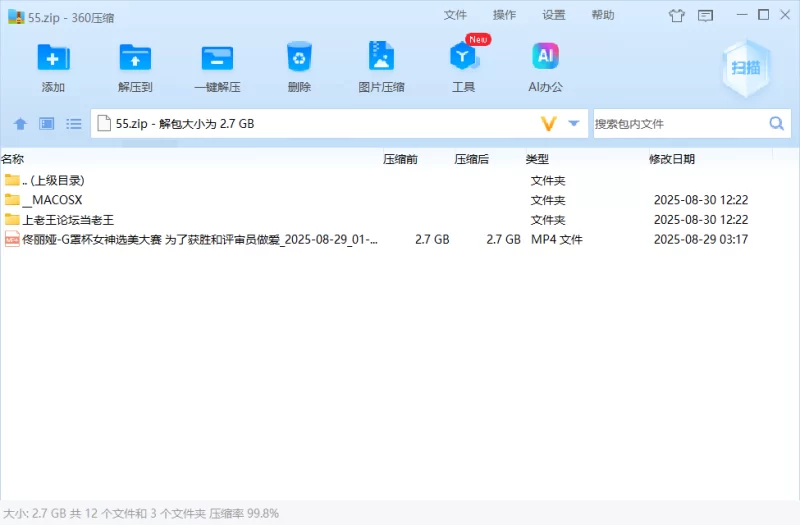The width and height of the screenshot is (800, 525).
Task: Click the 添加 (Add) toolbar icon
Action: [x=53, y=58]
